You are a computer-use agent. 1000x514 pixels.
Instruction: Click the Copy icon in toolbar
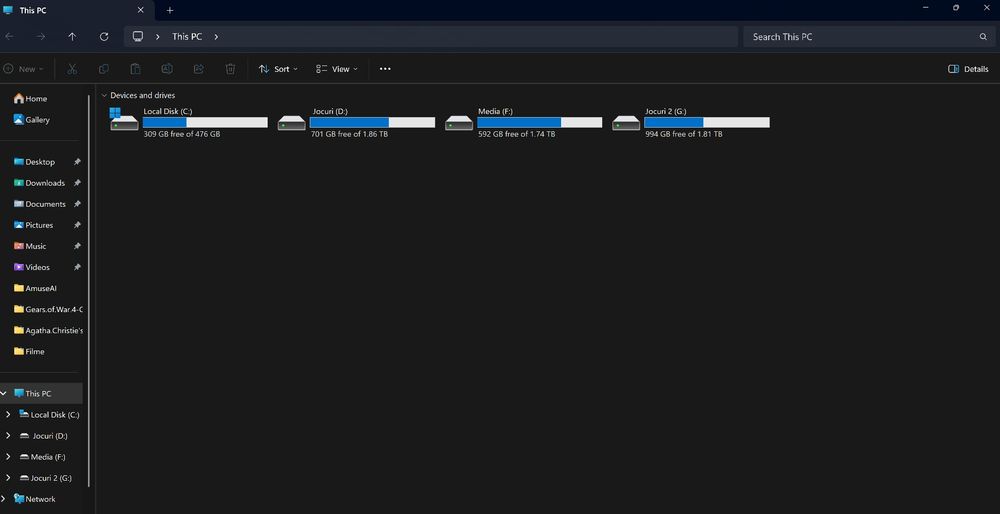[103, 69]
